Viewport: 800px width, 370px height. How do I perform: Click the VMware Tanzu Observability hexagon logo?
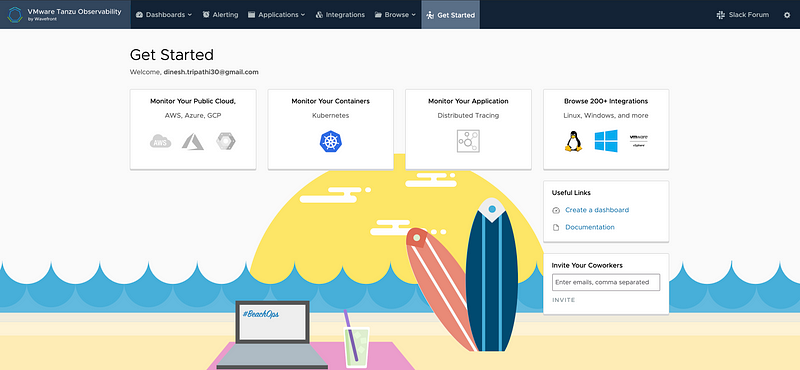coord(15,15)
